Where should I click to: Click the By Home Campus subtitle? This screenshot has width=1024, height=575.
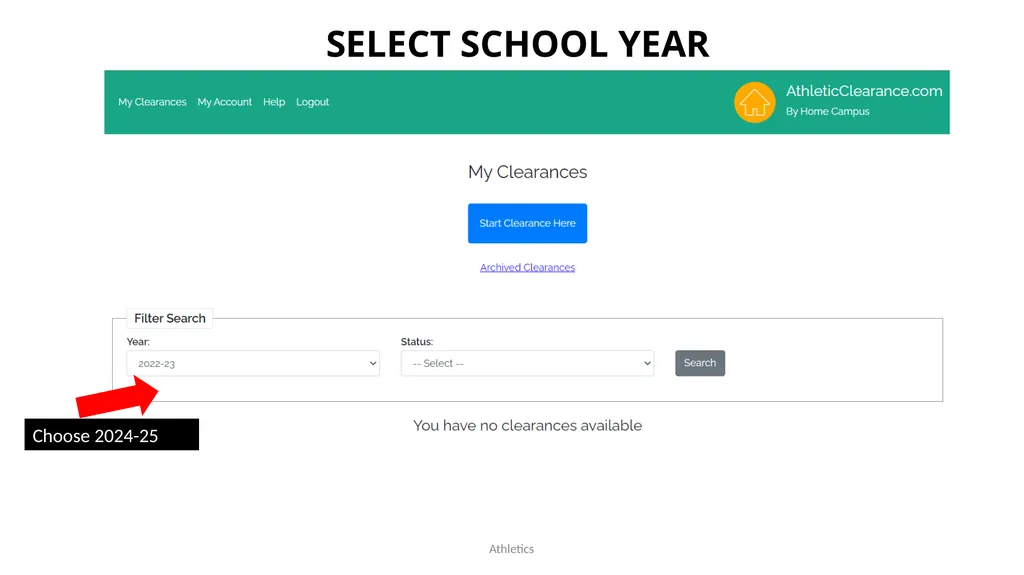tap(827, 112)
